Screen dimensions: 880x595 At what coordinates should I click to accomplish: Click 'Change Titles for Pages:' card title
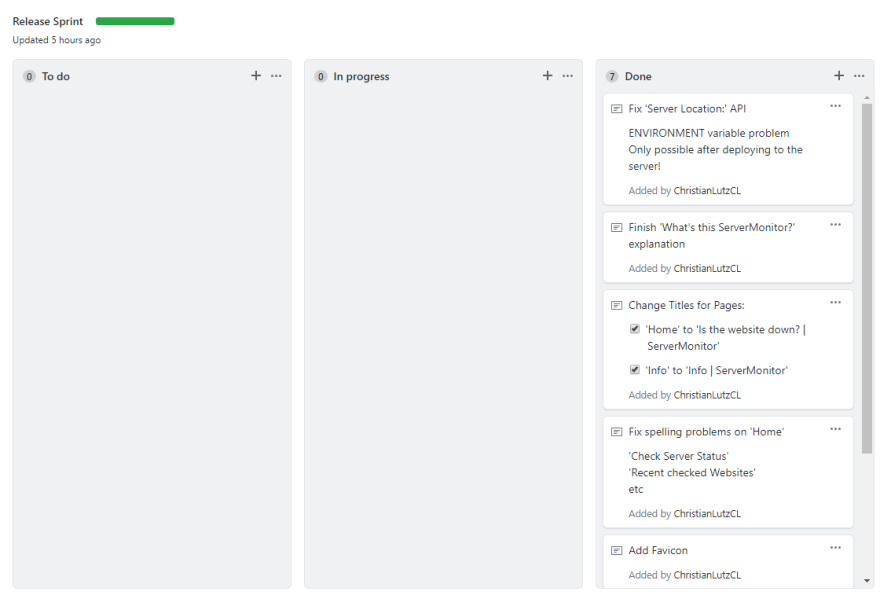[686, 305]
